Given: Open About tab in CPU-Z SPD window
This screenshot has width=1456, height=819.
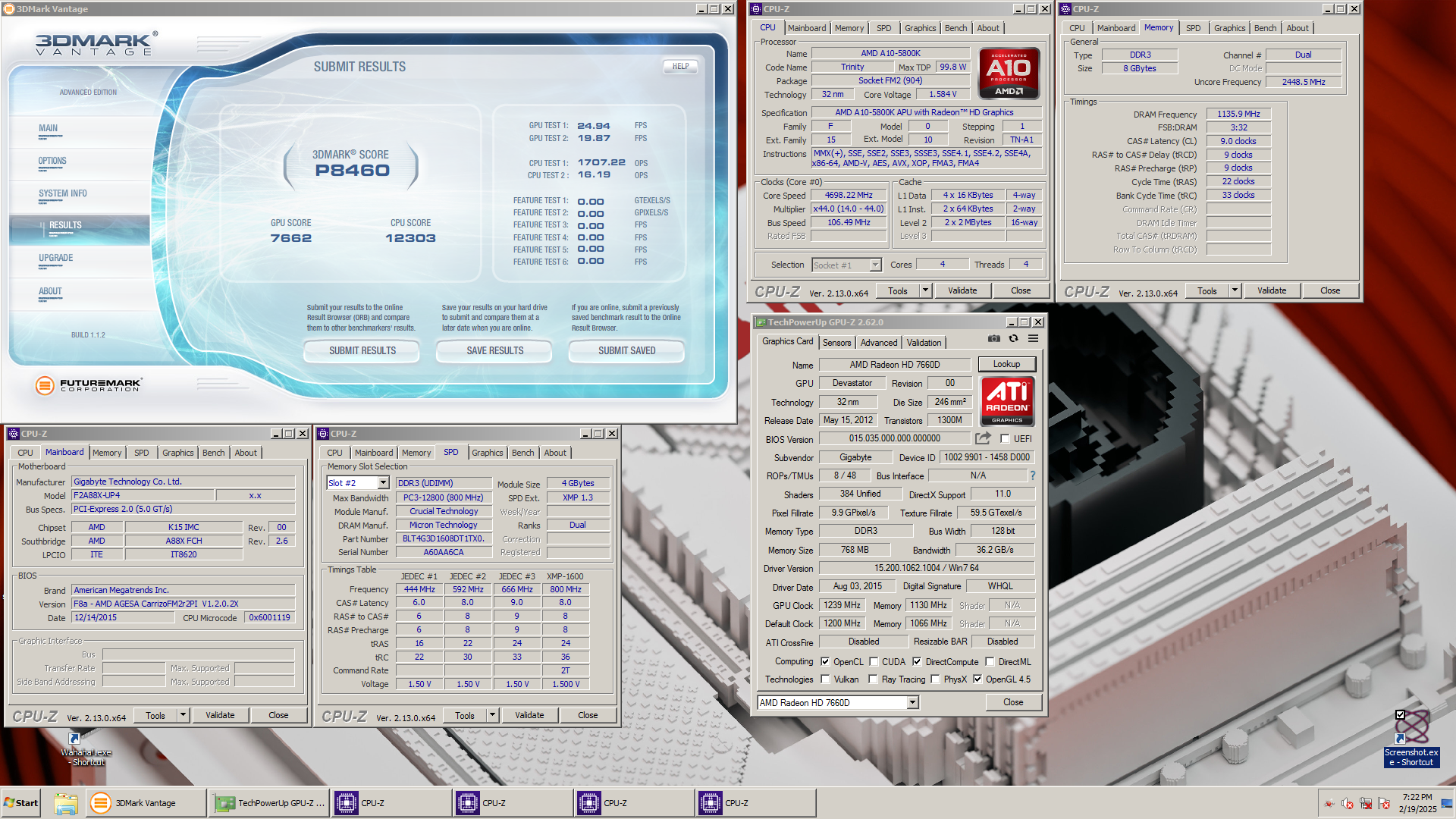Looking at the screenshot, I should pos(555,453).
